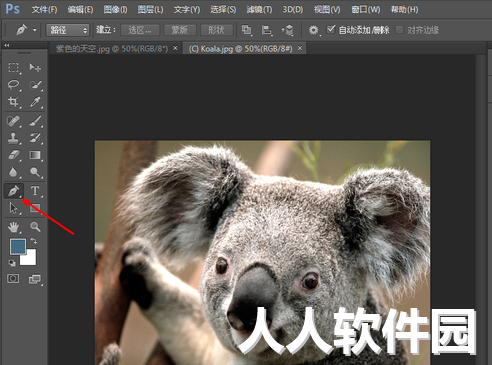Open path arrangement options
The image size is (492, 365).
pos(287,30)
